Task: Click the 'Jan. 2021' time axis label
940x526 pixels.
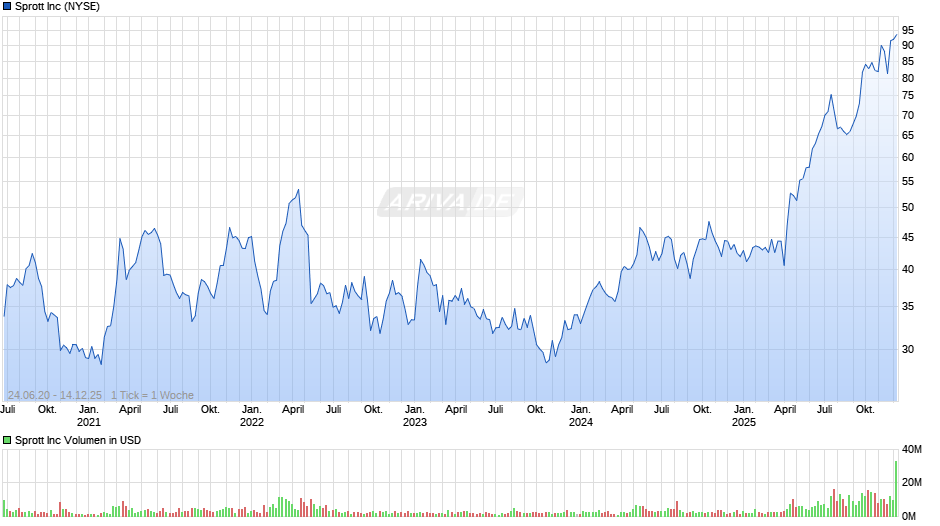Action: click(x=89, y=416)
